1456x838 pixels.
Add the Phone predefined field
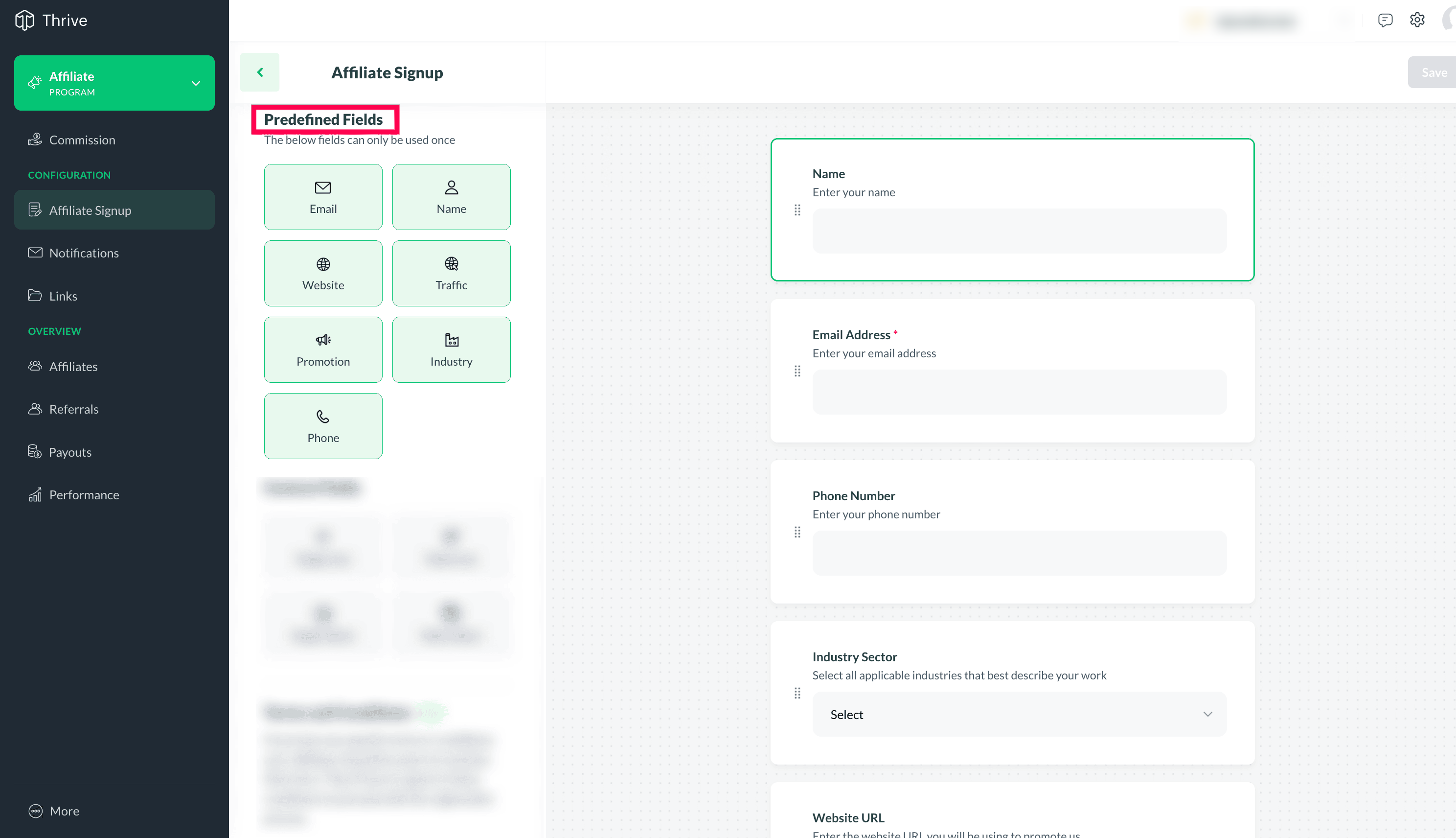(x=323, y=426)
